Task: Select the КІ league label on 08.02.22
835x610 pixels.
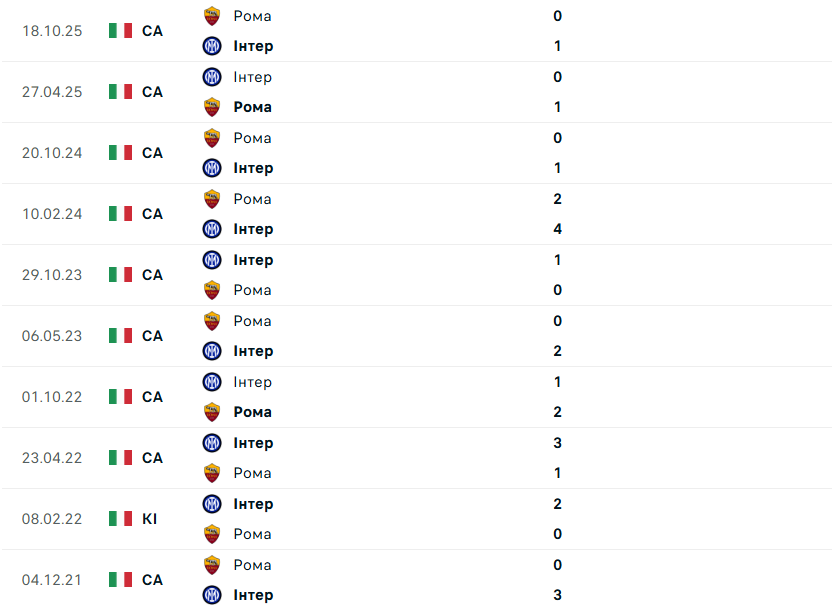Action: click(150, 519)
